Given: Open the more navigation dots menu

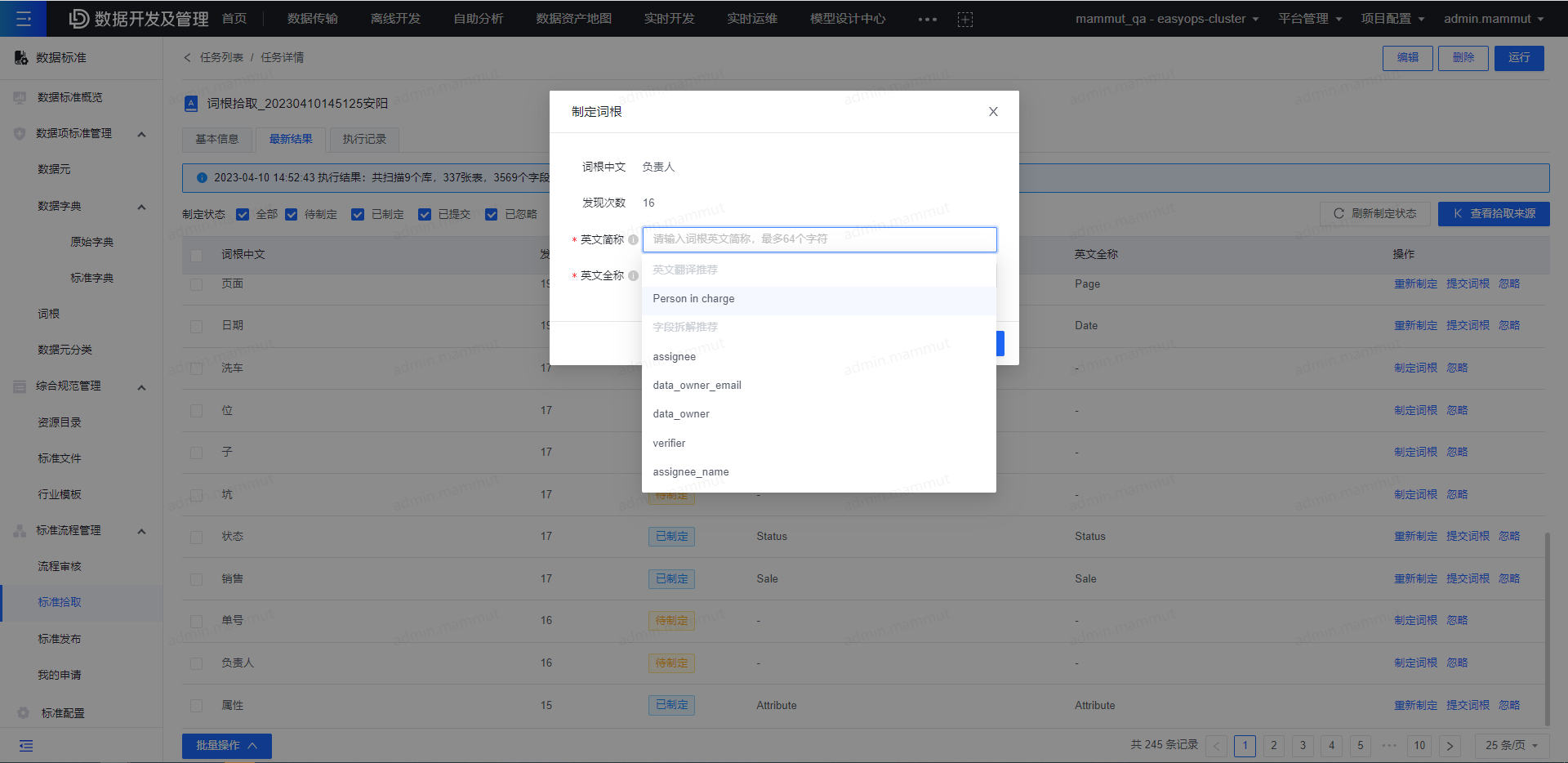Looking at the screenshot, I should pyautogui.click(x=928, y=19).
